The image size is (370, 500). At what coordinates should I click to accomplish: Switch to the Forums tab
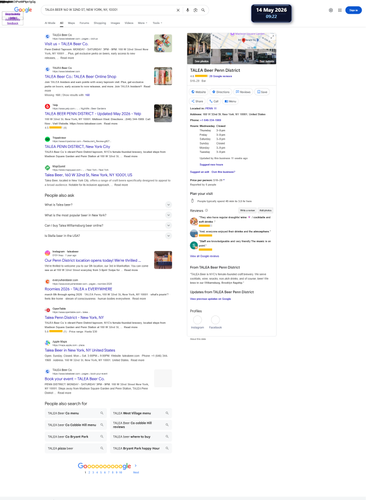tap(84, 23)
